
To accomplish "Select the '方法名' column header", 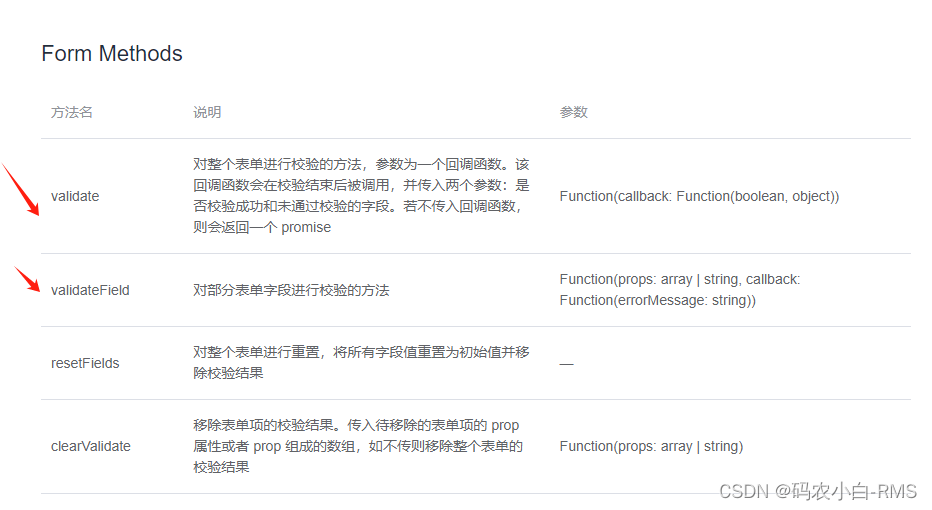I will pyautogui.click(x=71, y=112).
